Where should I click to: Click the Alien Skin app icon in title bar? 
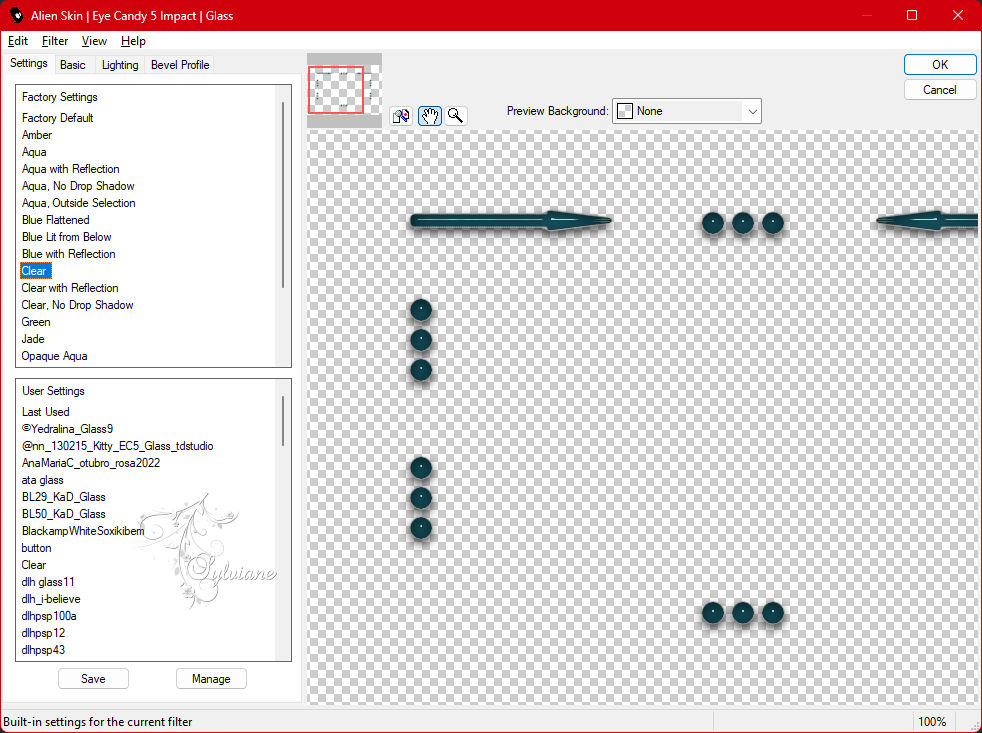point(16,15)
